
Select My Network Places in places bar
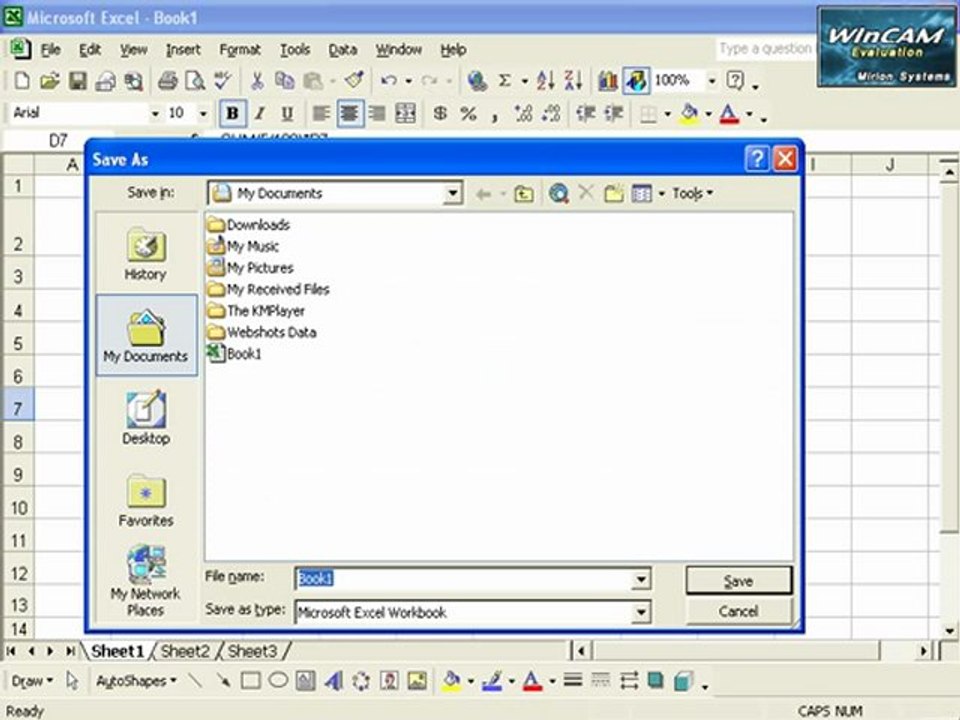(146, 580)
